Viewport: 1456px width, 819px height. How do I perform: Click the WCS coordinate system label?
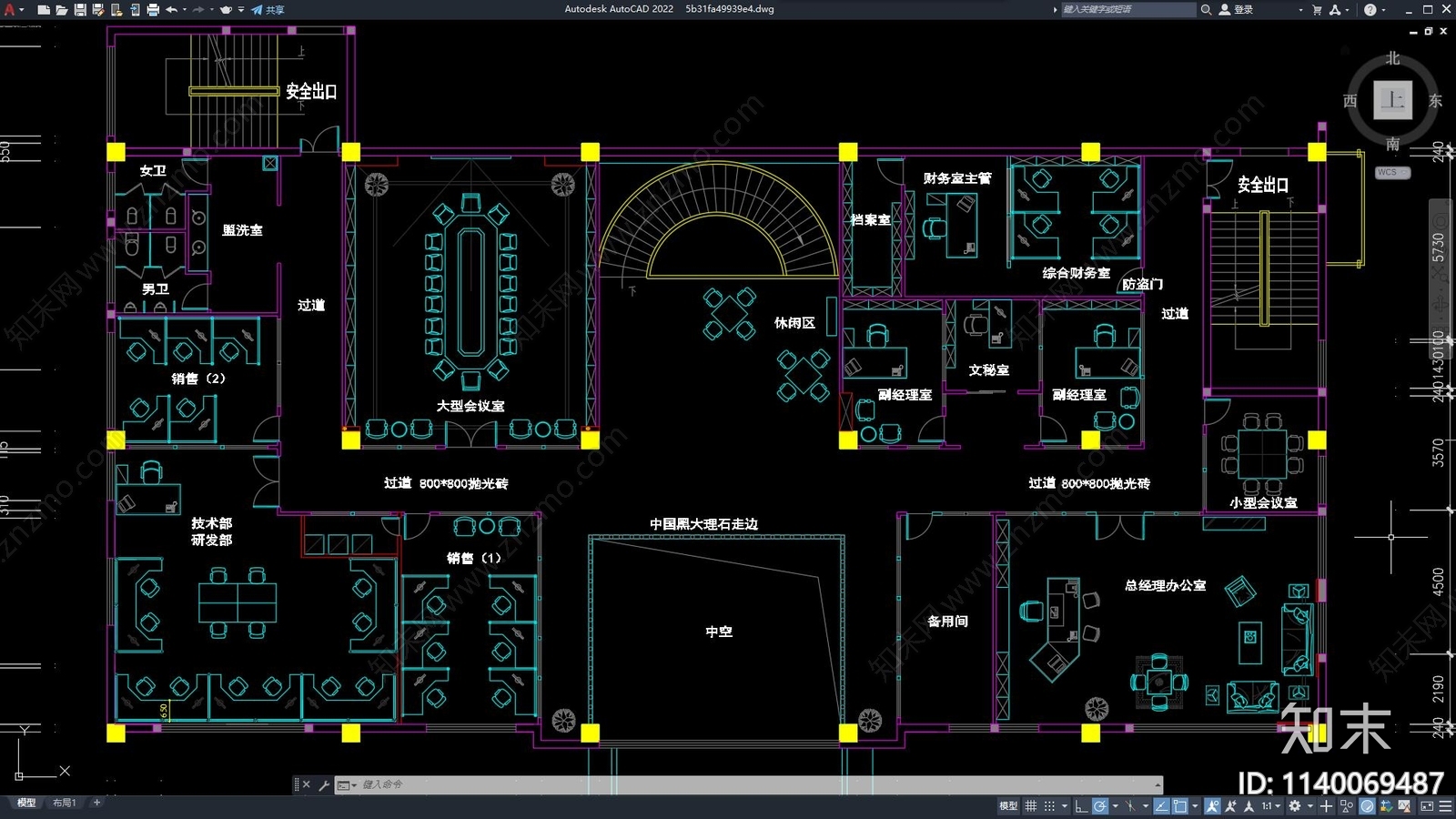1391,172
